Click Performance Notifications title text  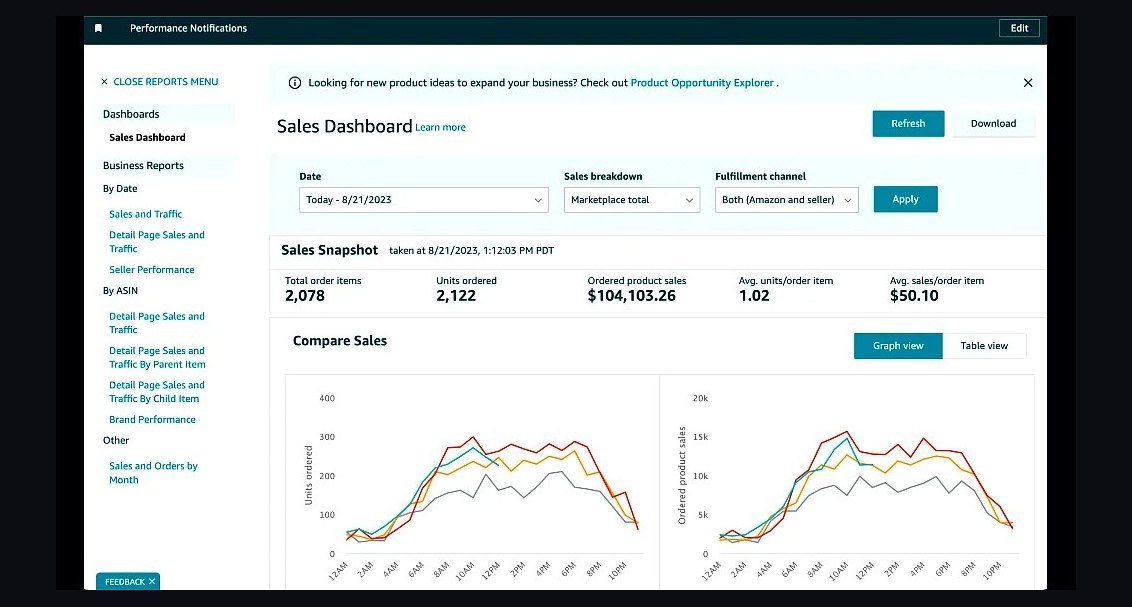click(188, 28)
